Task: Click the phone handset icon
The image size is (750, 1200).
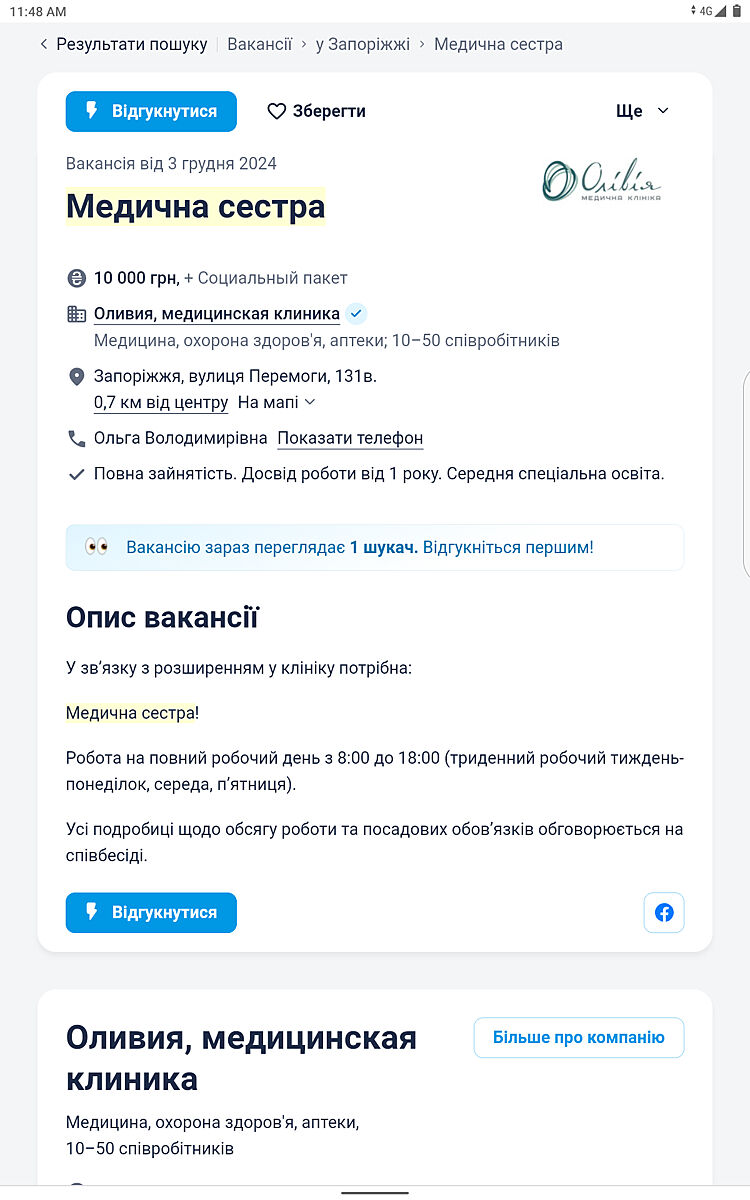Action: pos(77,438)
